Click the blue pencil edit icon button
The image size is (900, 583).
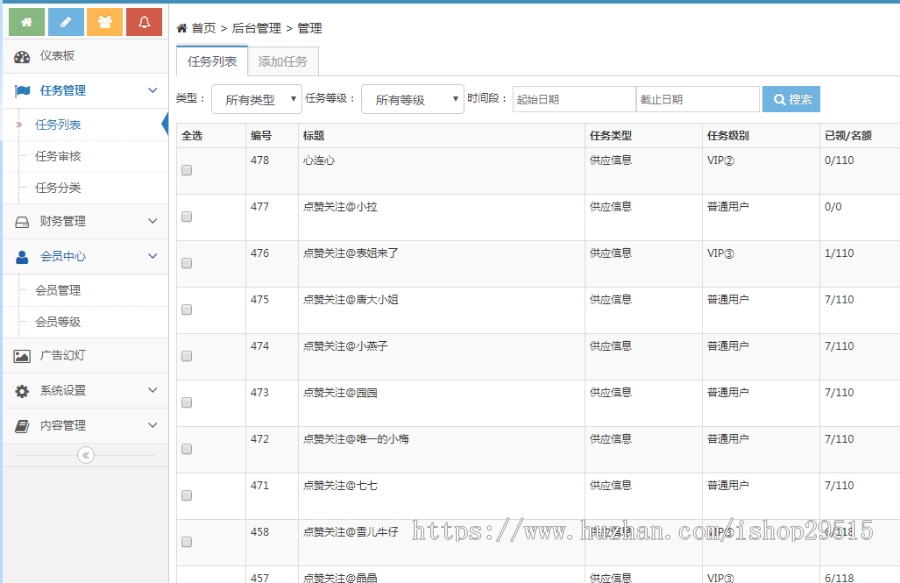click(x=66, y=22)
